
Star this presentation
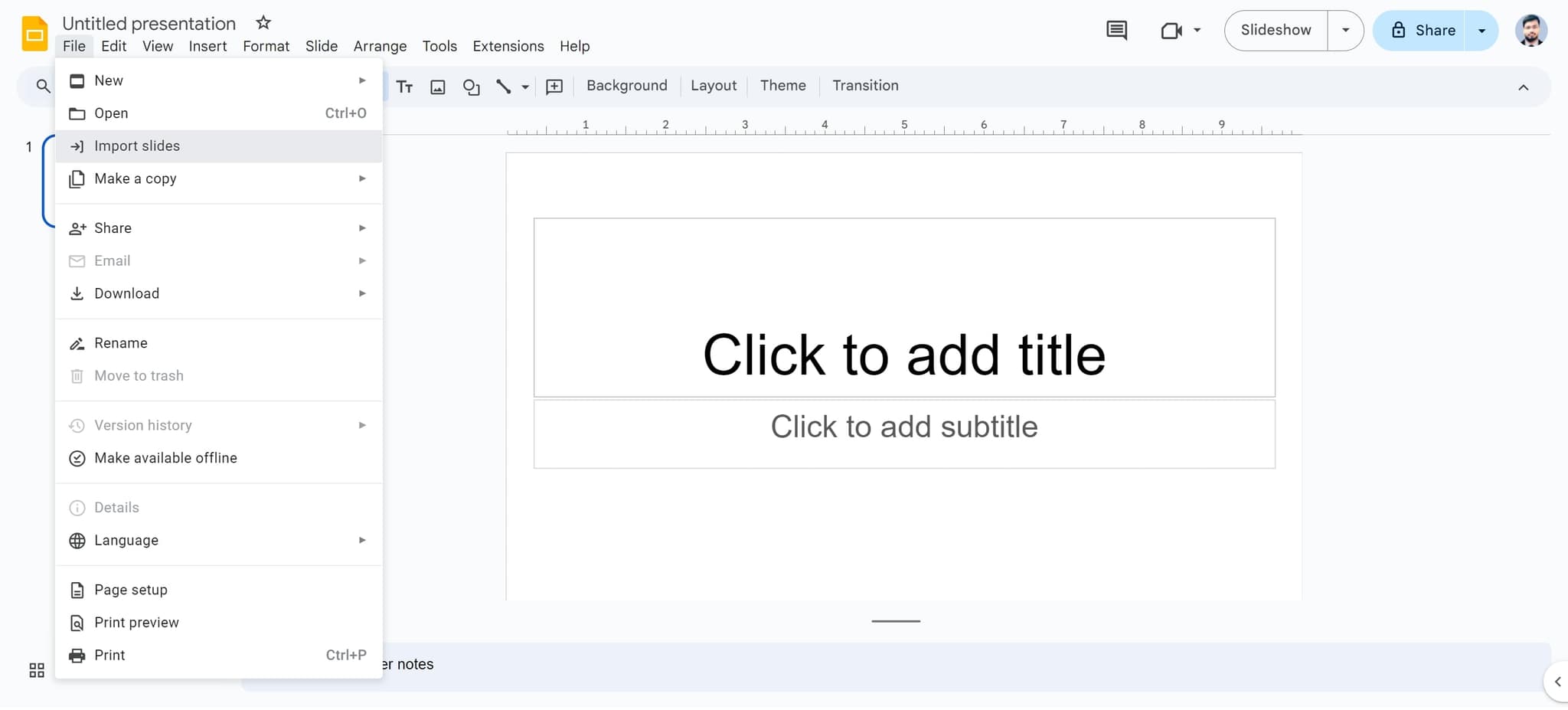pos(263,22)
